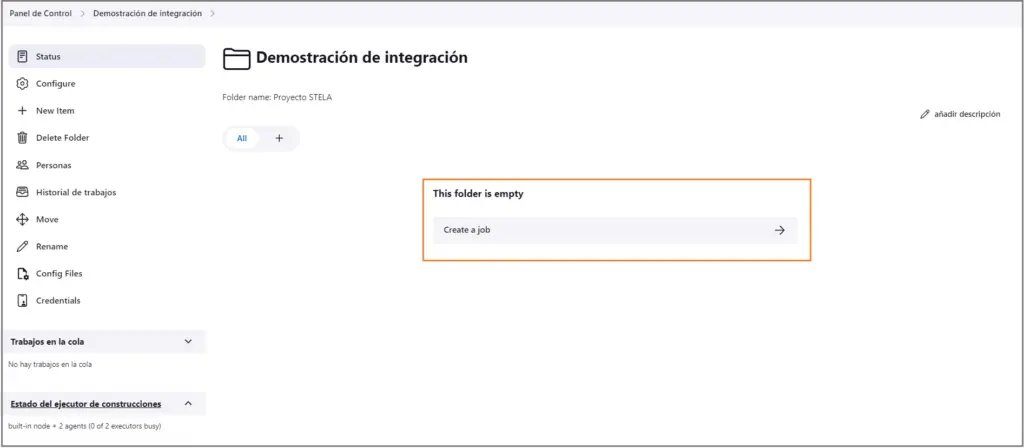Select the All view tab
This screenshot has height=448, width=1024.
click(x=242, y=138)
